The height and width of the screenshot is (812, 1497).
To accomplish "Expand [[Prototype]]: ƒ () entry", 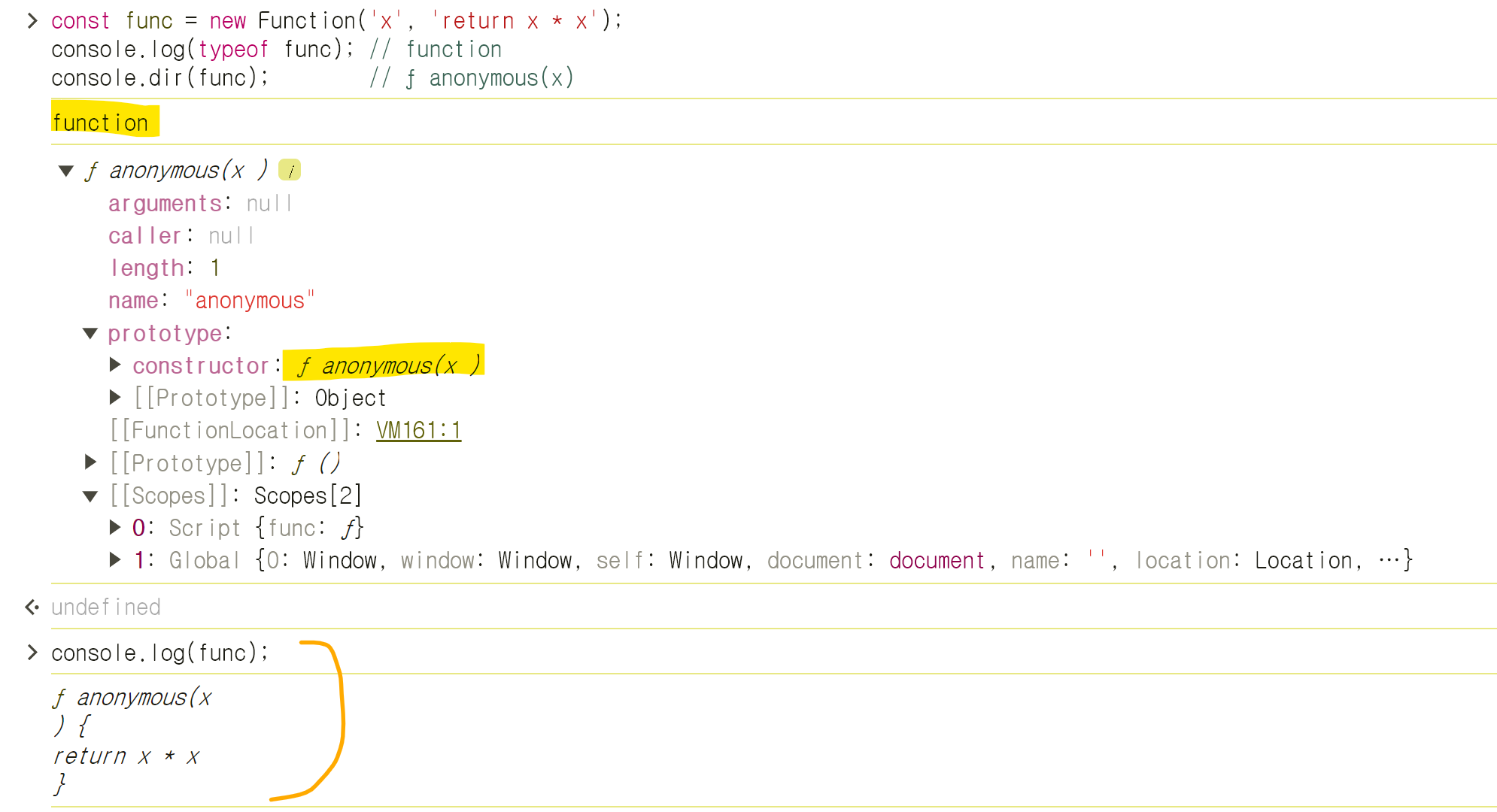I will coord(90,463).
